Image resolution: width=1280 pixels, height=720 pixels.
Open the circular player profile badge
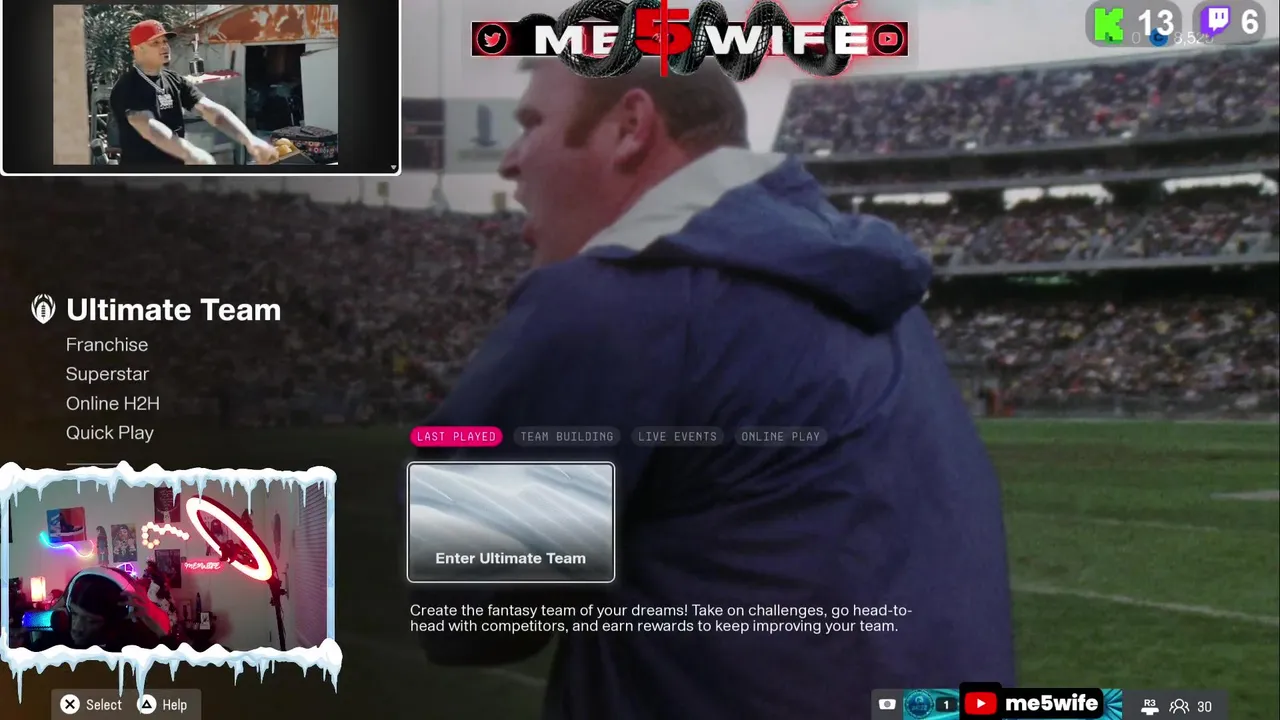(918, 704)
